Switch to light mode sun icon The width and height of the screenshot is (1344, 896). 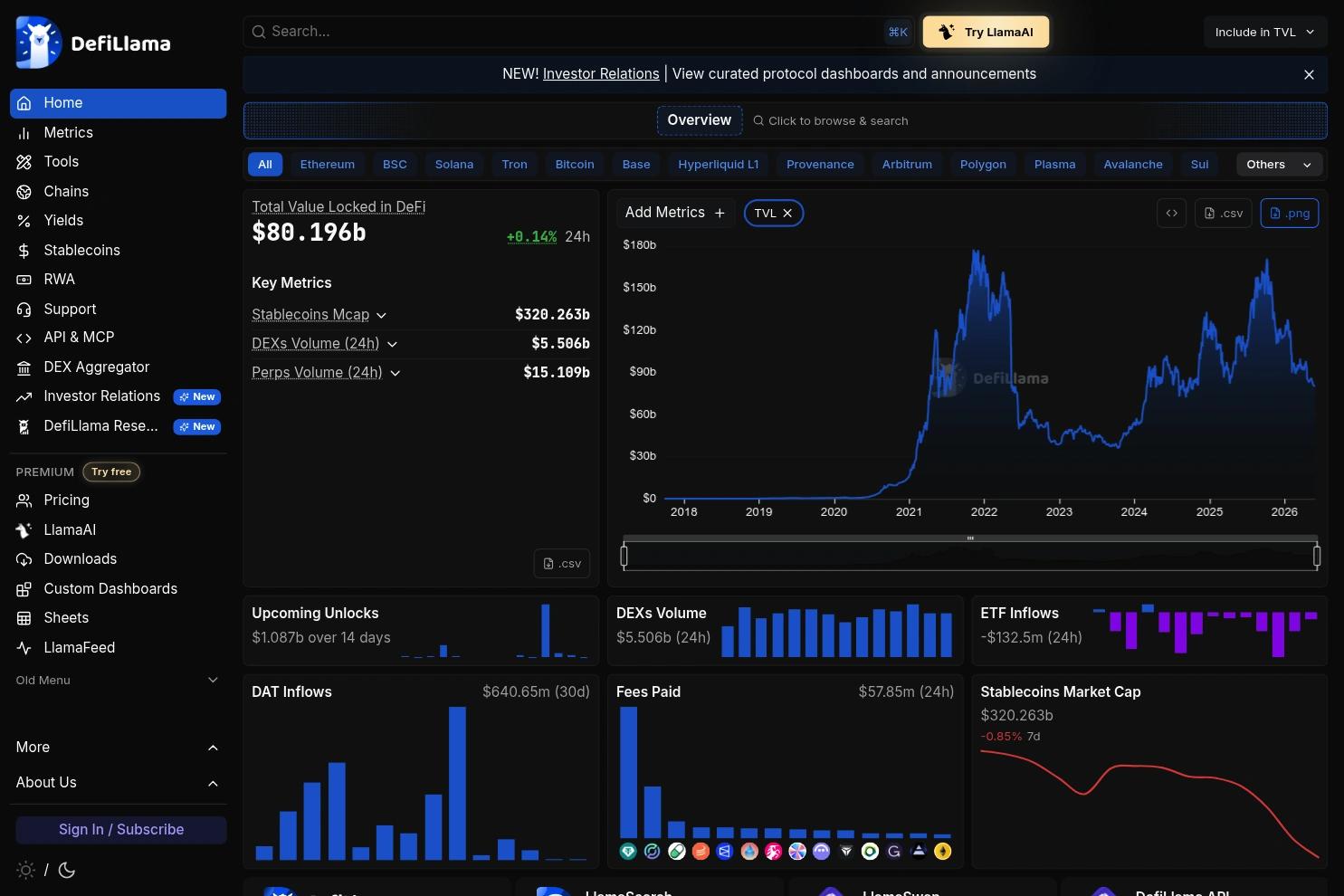(25, 870)
